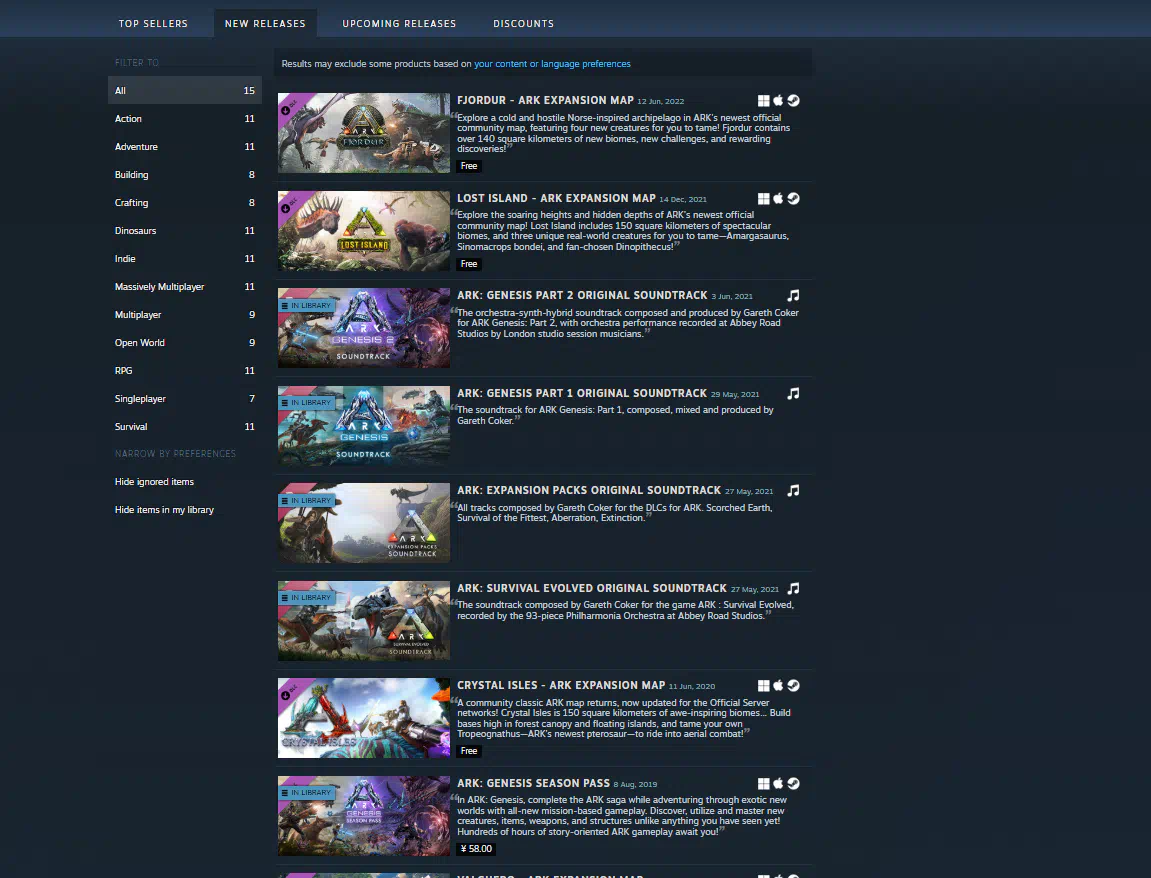This screenshot has height=878, width=1151.
Task: Click music note icon on Genesis Part 1 row
Action: pos(794,393)
